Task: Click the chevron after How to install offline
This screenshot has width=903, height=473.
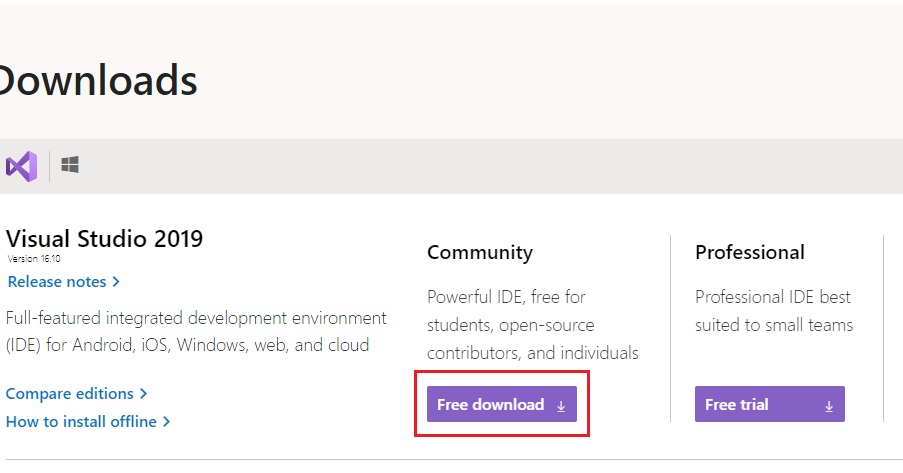Action: (166, 422)
